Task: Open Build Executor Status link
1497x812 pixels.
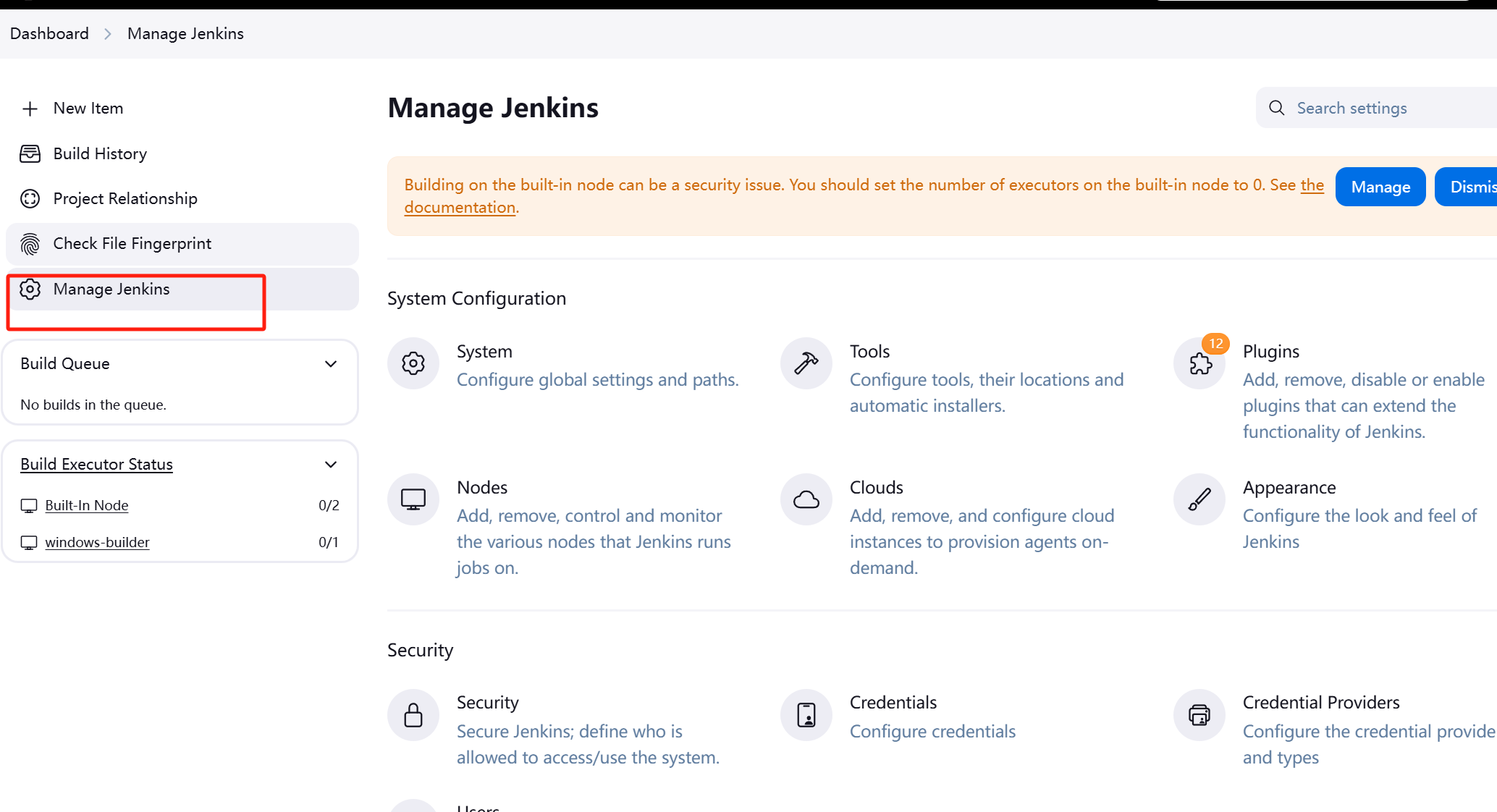Action: 96,465
